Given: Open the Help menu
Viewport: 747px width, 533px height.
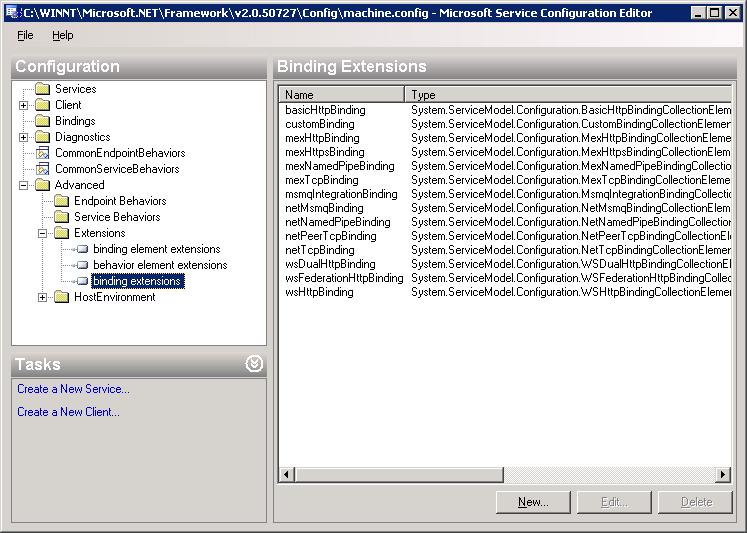Looking at the screenshot, I should [x=63, y=35].
